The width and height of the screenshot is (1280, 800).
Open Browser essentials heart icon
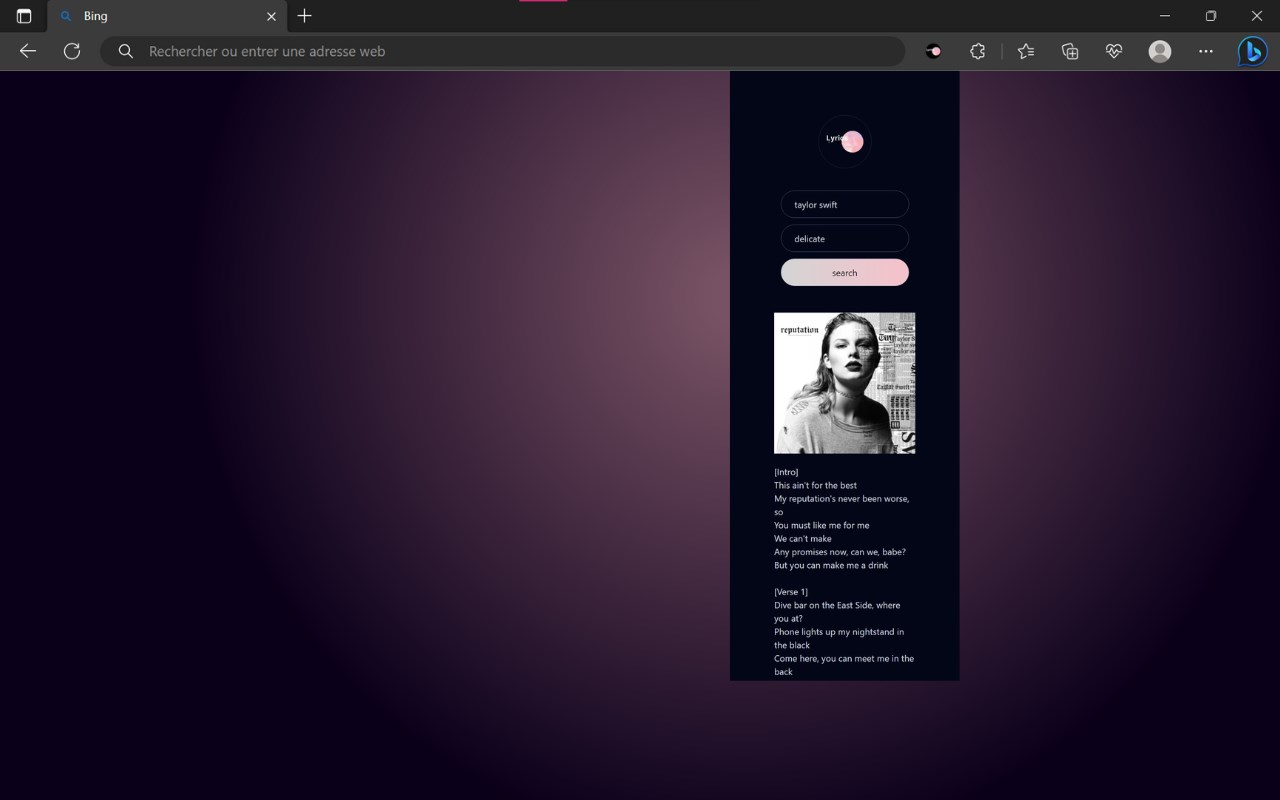1113,51
